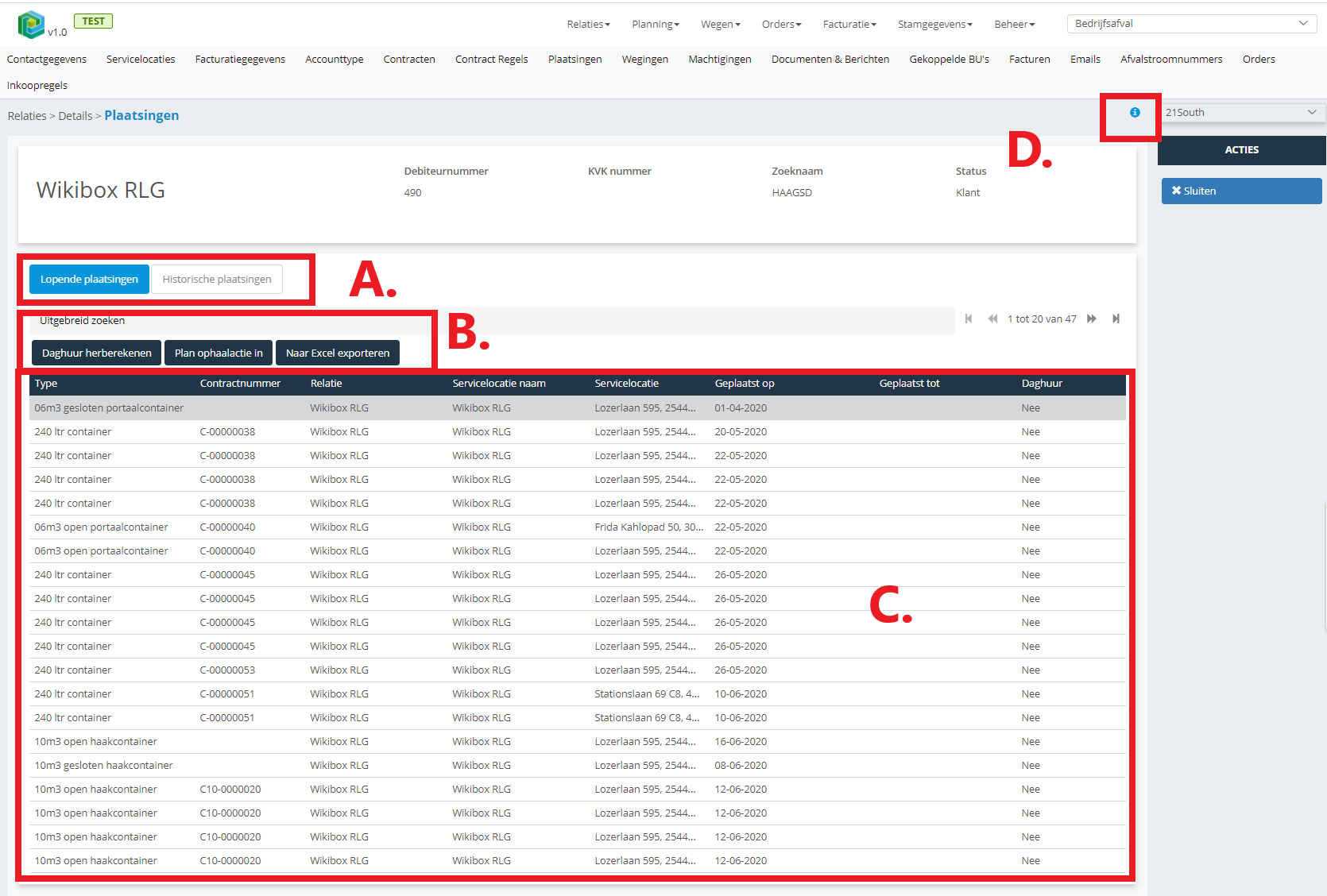
Task: Click the blue info icon
Action: click(1135, 113)
